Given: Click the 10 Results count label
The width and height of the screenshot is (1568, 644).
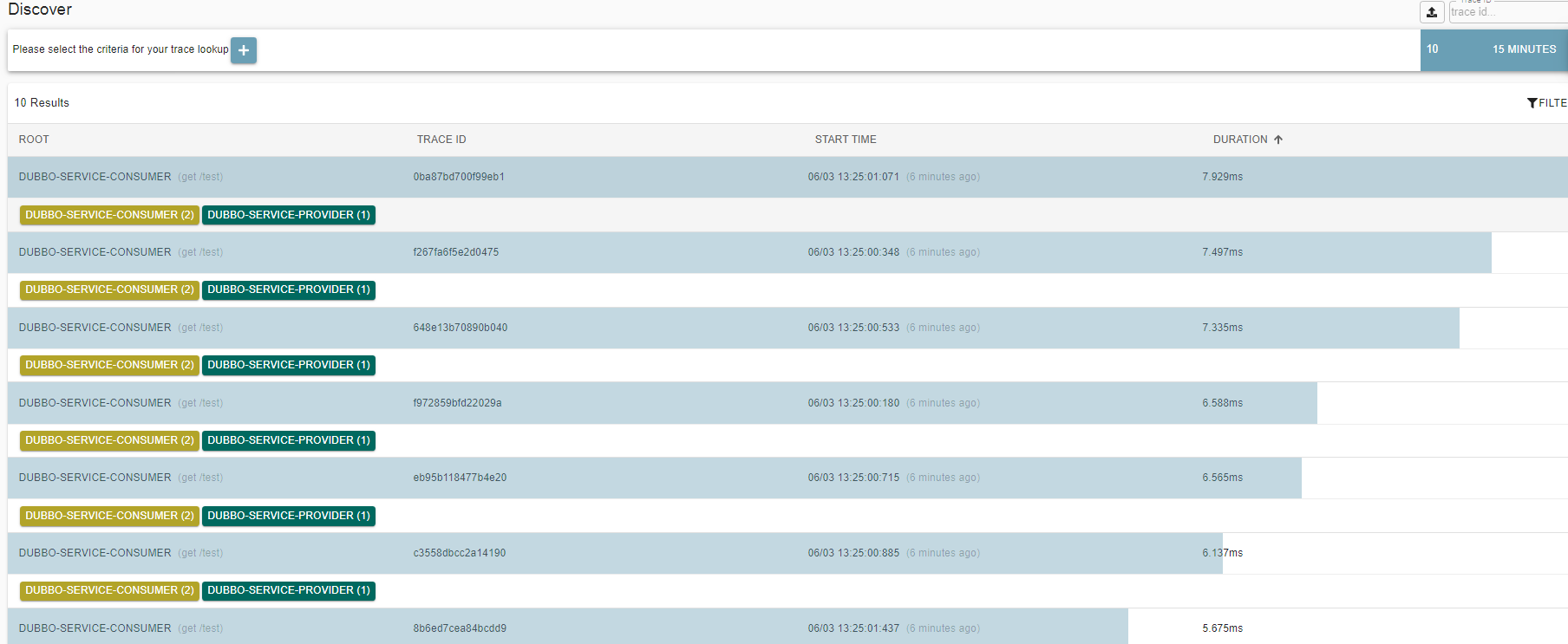Looking at the screenshot, I should pyautogui.click(x=42, y=103).
